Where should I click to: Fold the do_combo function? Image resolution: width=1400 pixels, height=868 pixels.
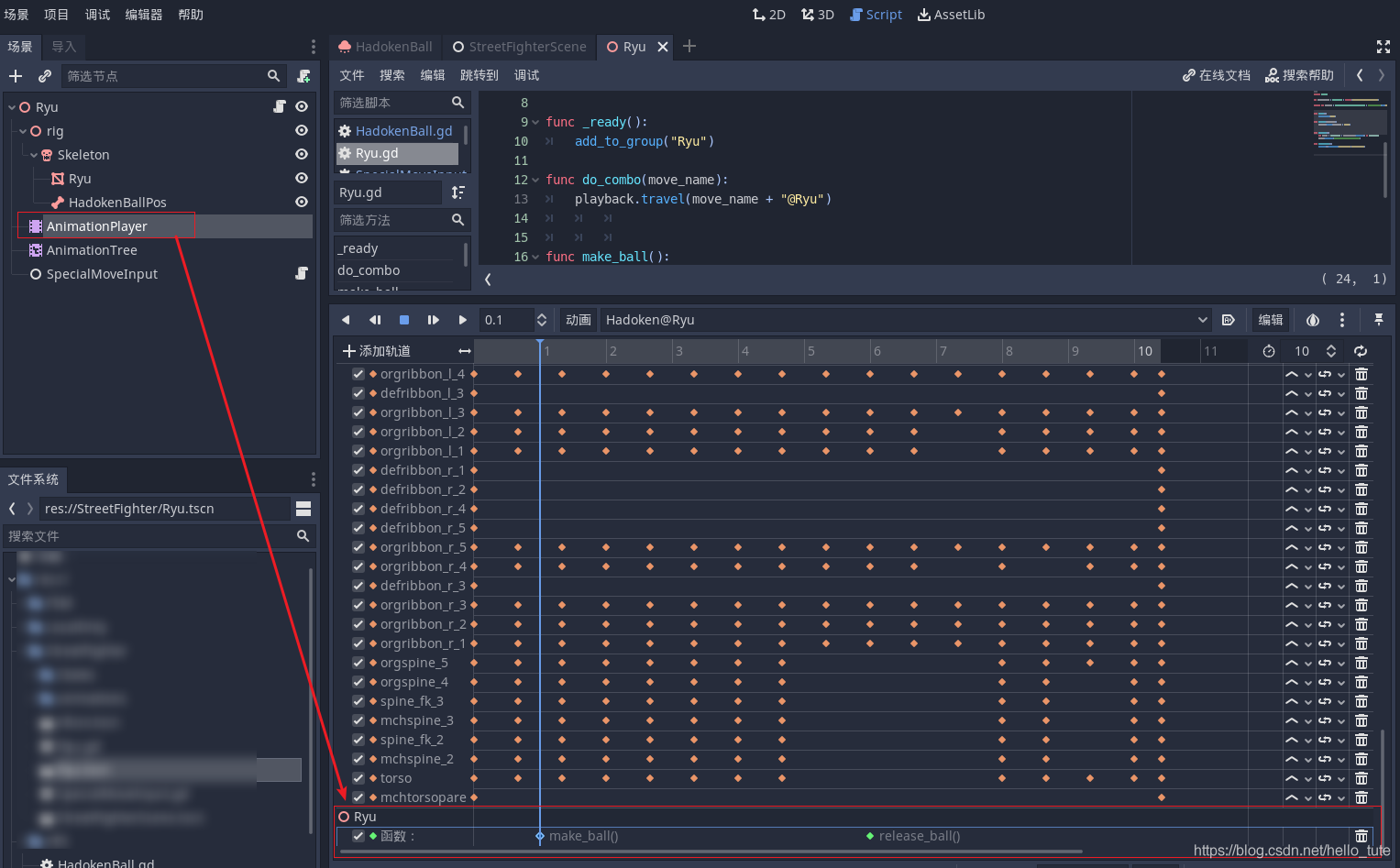[535, 180]
